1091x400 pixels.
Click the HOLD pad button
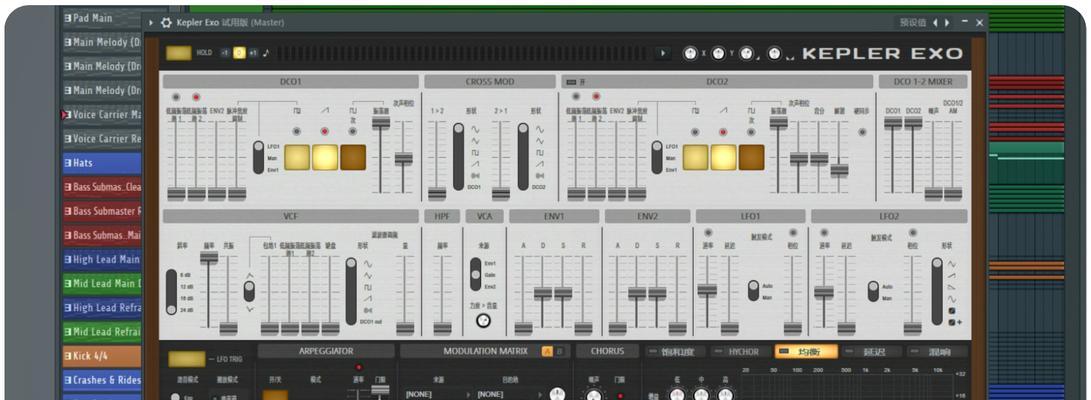[180, 53]
